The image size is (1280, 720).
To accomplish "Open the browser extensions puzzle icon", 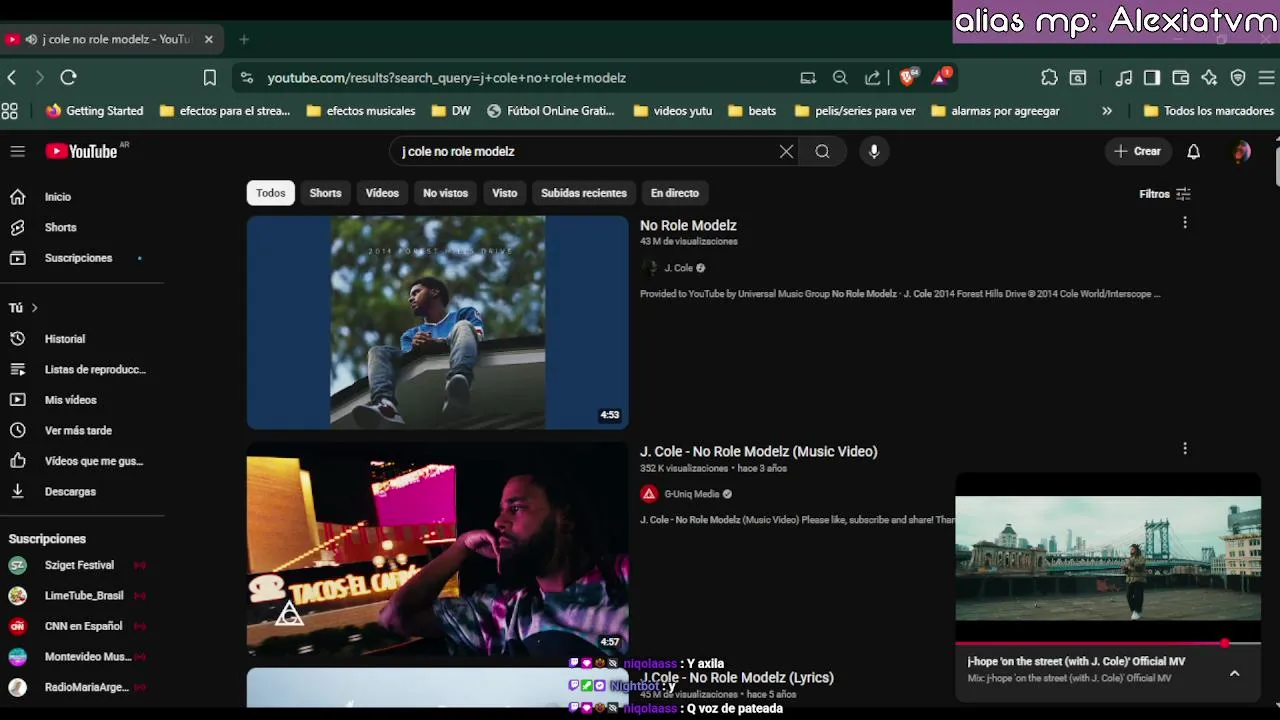I will (1049, 77).
